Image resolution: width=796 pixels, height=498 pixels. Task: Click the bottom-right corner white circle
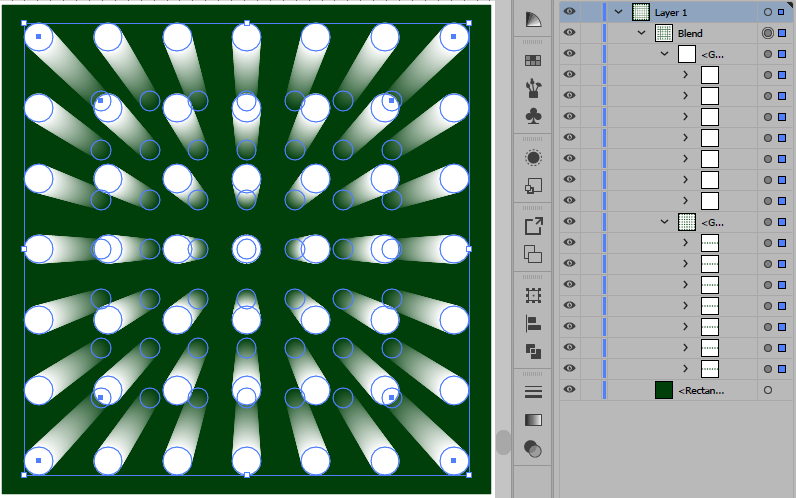[454, 461]
